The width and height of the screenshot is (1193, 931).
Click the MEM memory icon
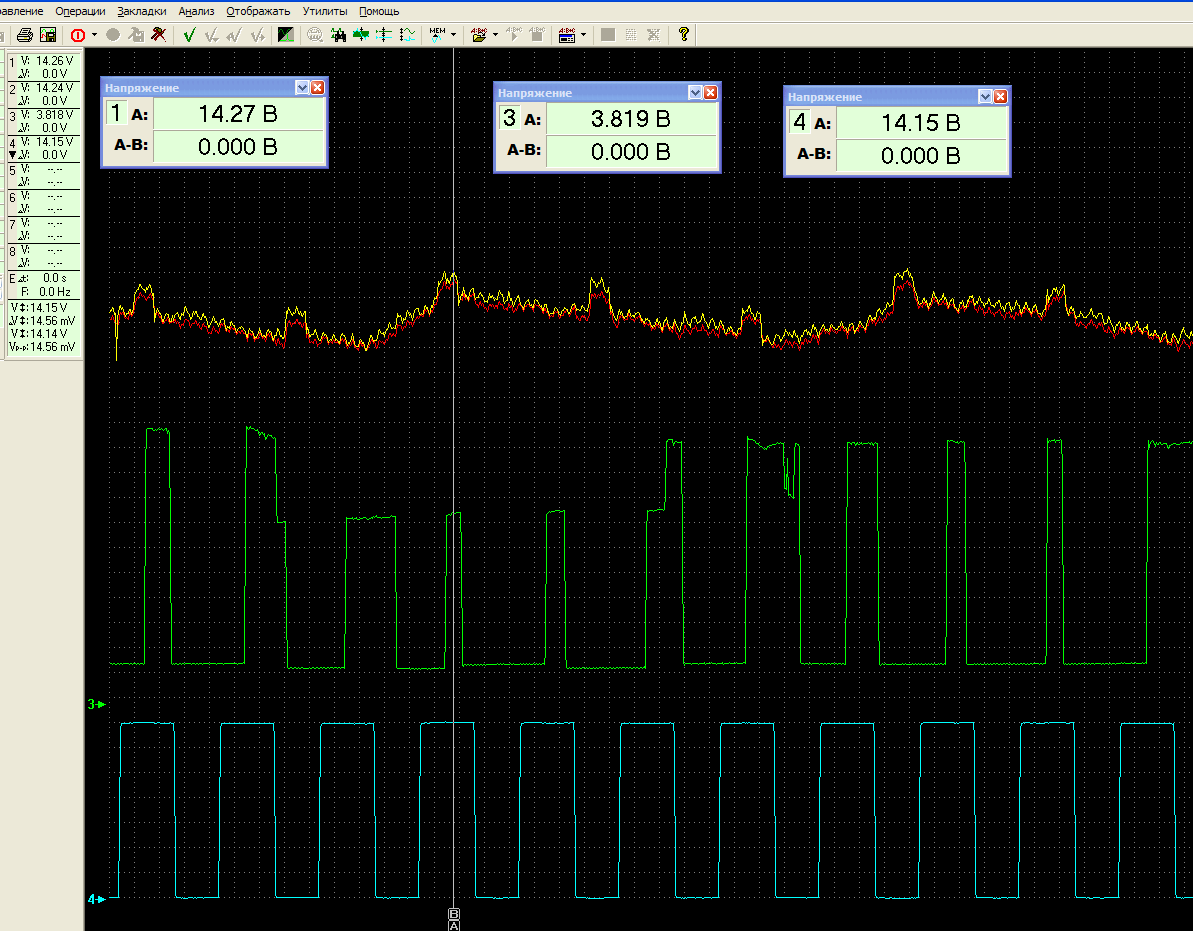(x=437, y=35)
